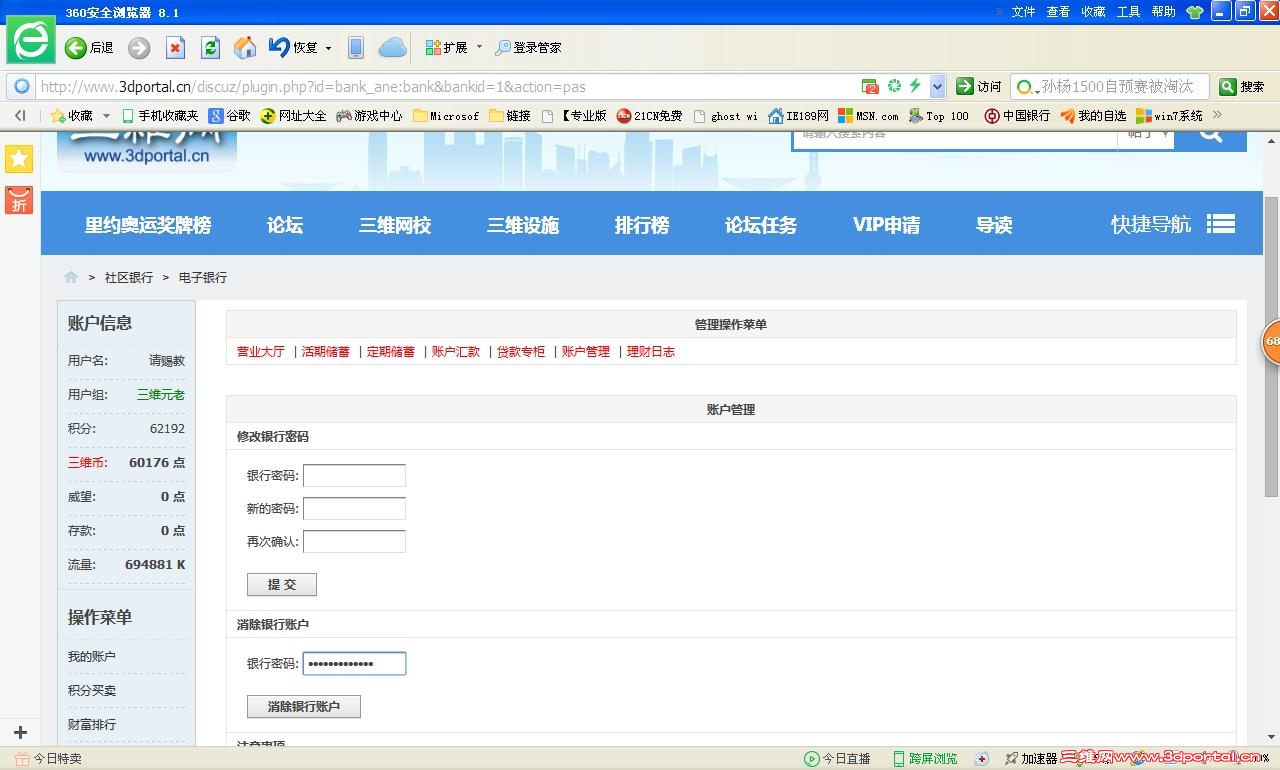This screenshot has height=770, width=1280.
Task: Open 今日特卖 in status bar
Action: 48,759
